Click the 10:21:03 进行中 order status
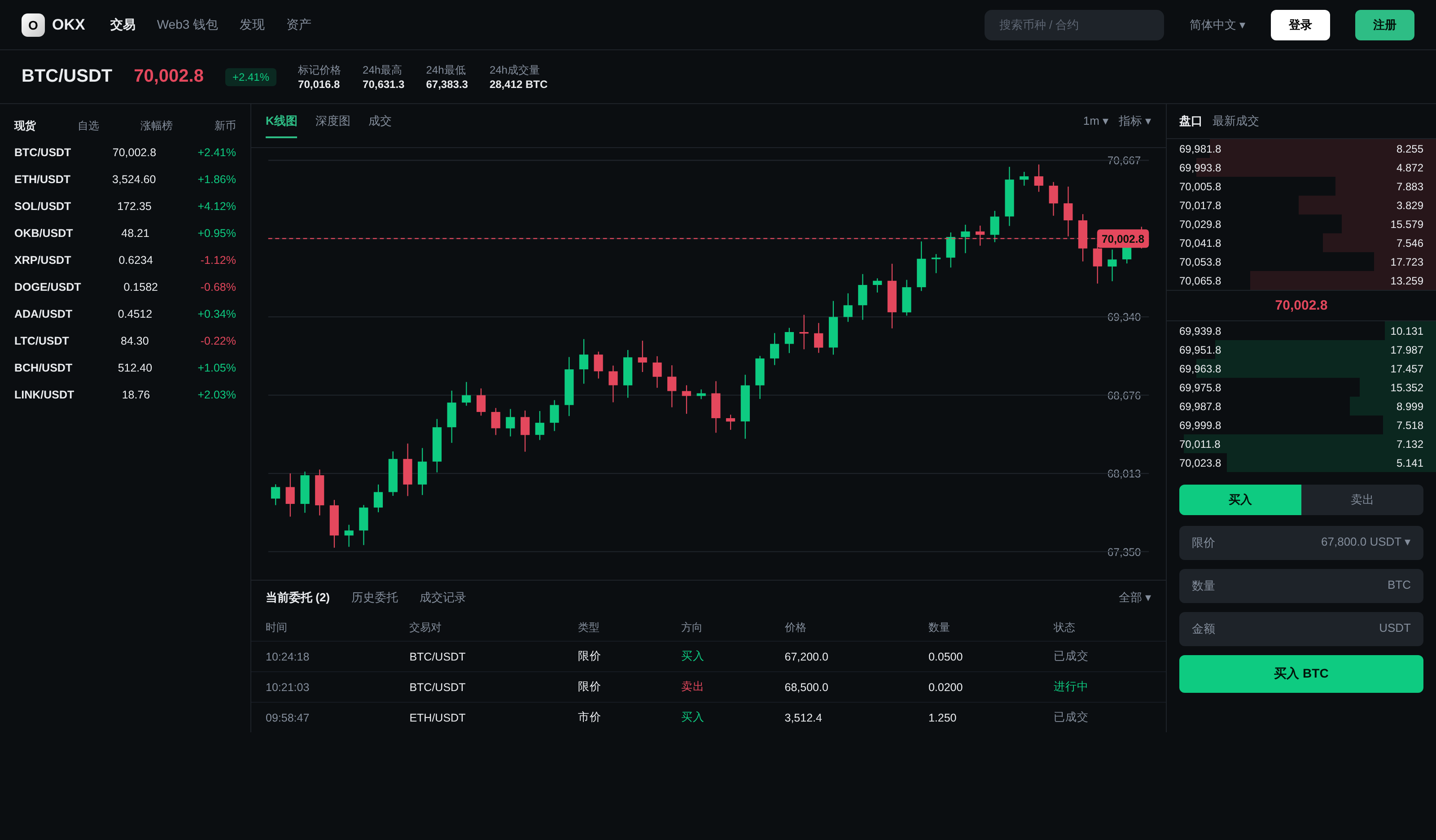The width and height of the screenshot is (1436, 840). coord(1070,687)
